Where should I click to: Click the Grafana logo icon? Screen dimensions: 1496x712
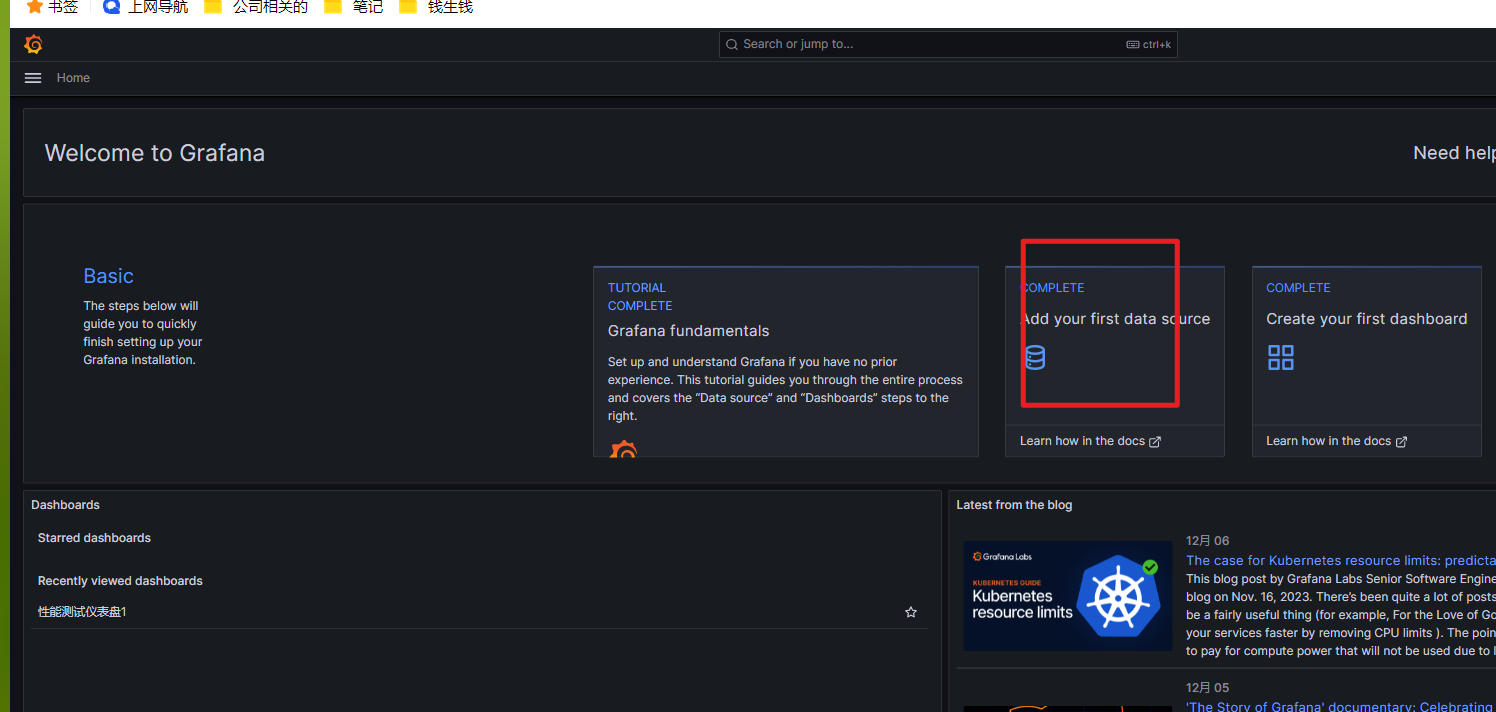pyautogui.click(x=33, y=44)
